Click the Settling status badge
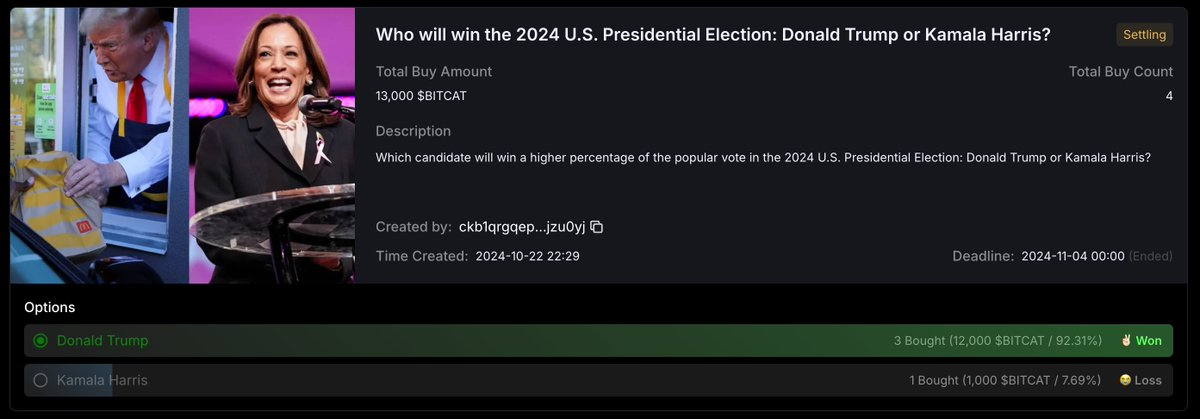The height and width of the screenshot is (419, 1200). coord(1144,35)
